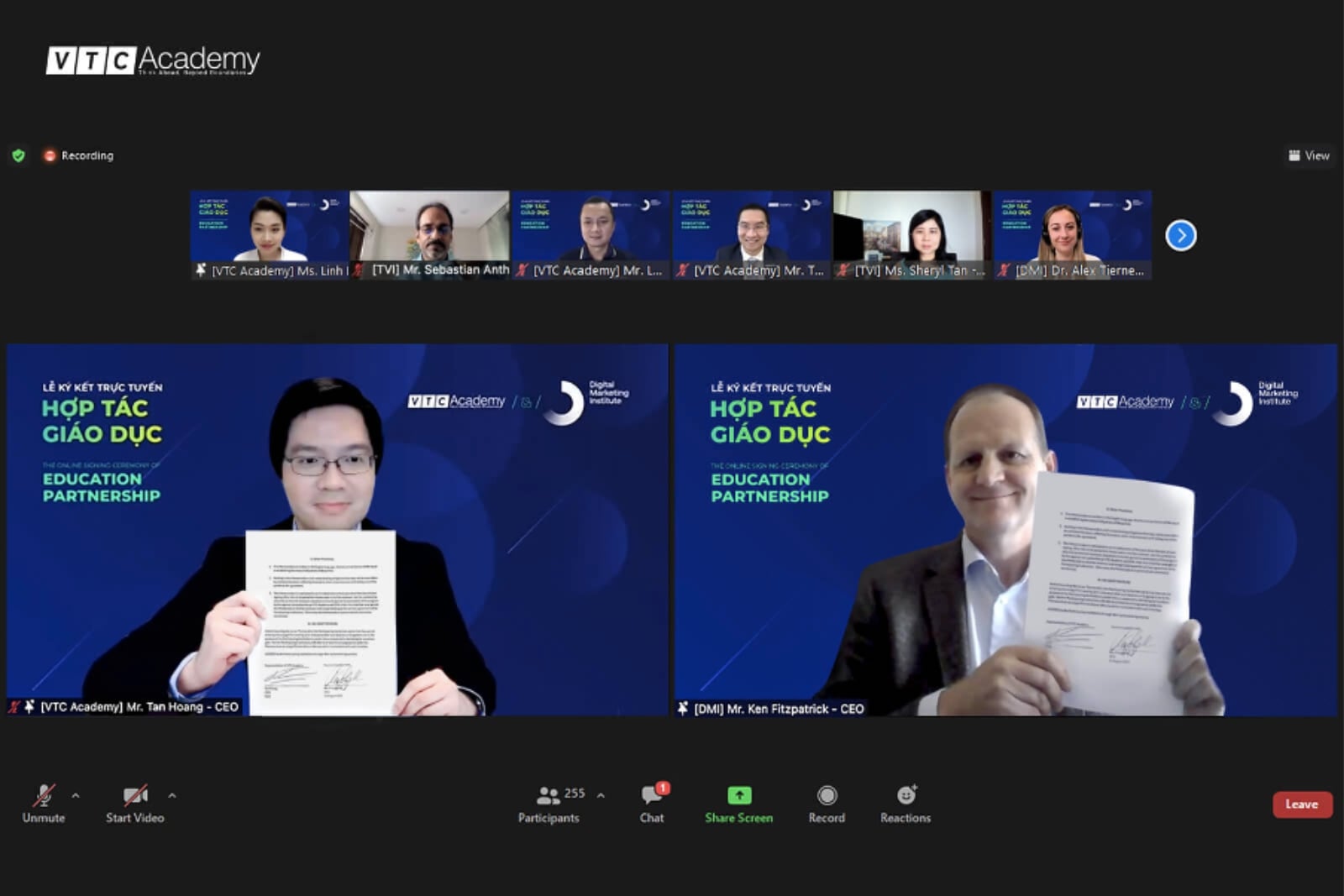Expand the arrow next to Participants count

[601, 795]
